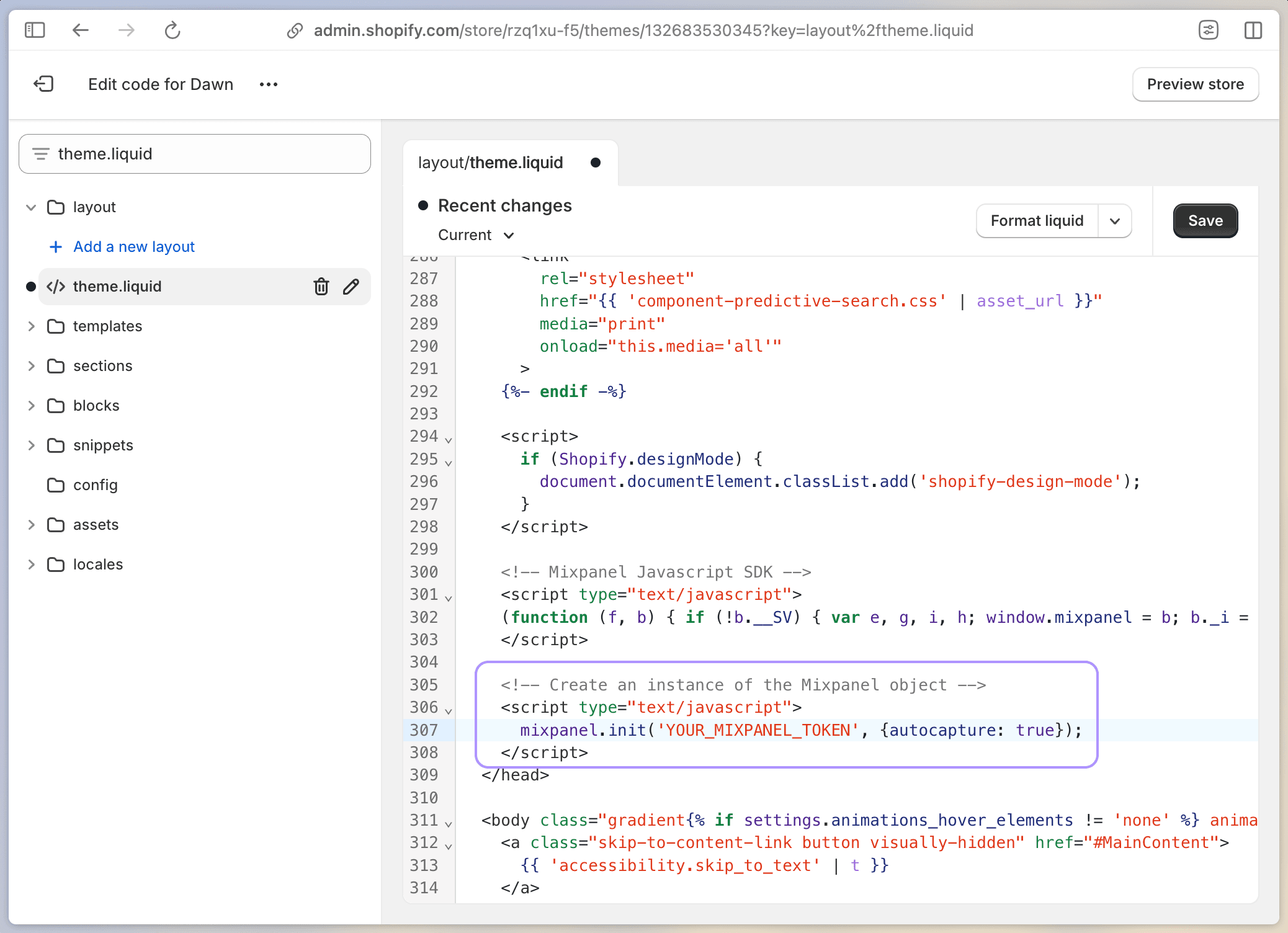Image resolution: width=1288 pixels, height=933 pixels.
Task: Click the exit editor icon
Action: tap(43, 84)
